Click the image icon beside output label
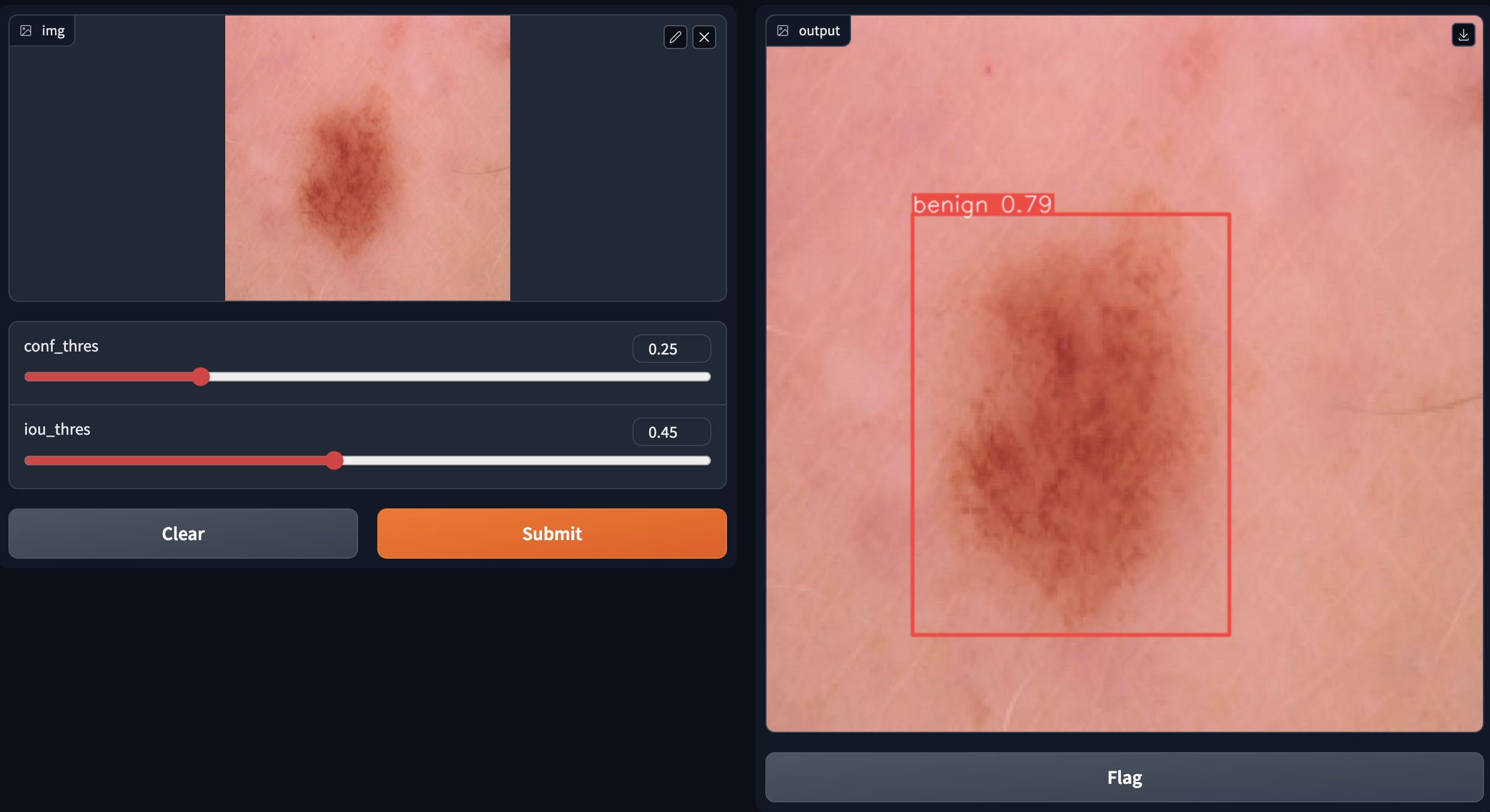The height and width of the screenshot is (812, 1490). click(x=783, y=31)
